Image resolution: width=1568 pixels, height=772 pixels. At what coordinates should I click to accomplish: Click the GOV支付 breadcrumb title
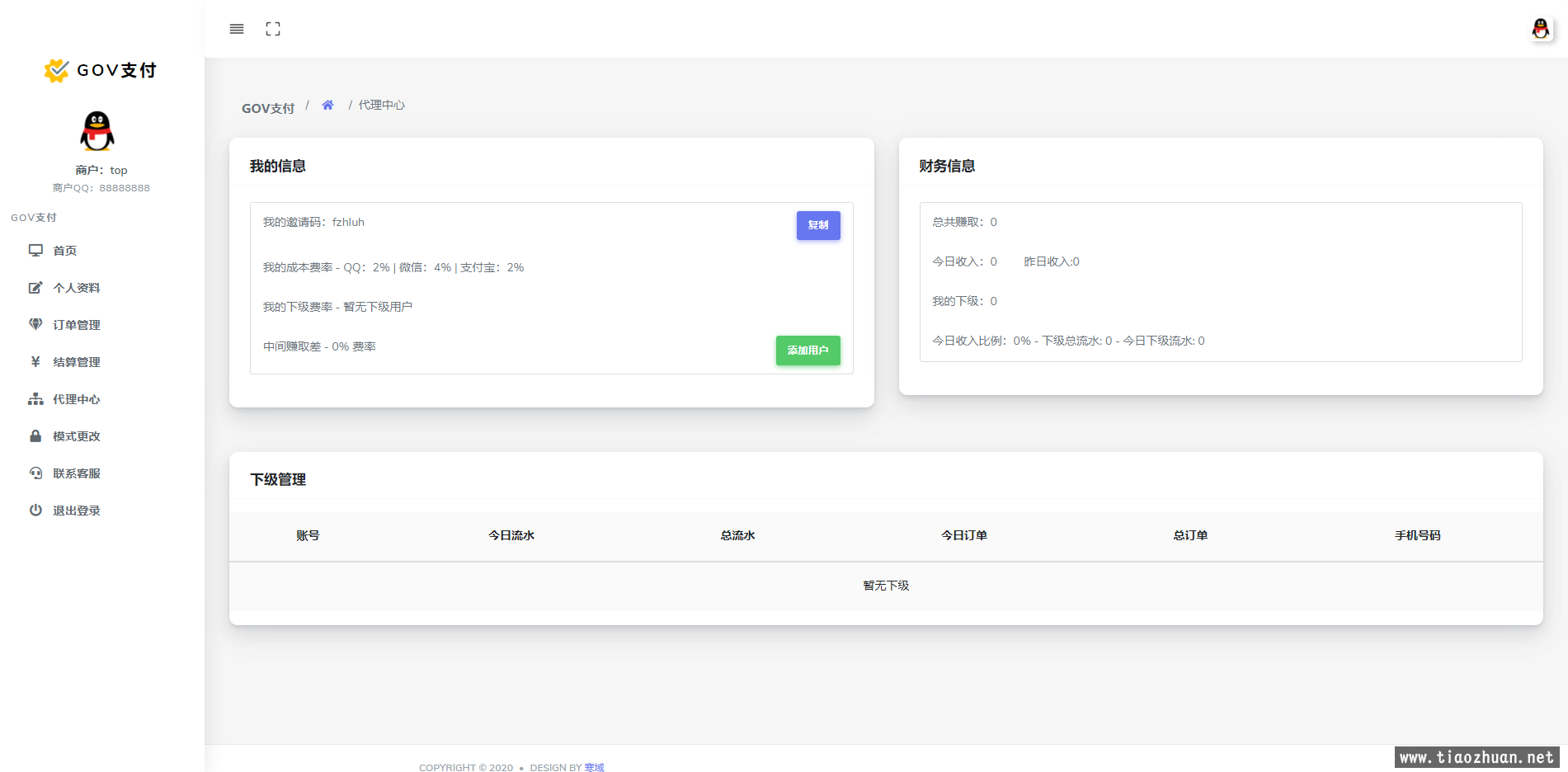pyautogui.click(x=268, y=108)
